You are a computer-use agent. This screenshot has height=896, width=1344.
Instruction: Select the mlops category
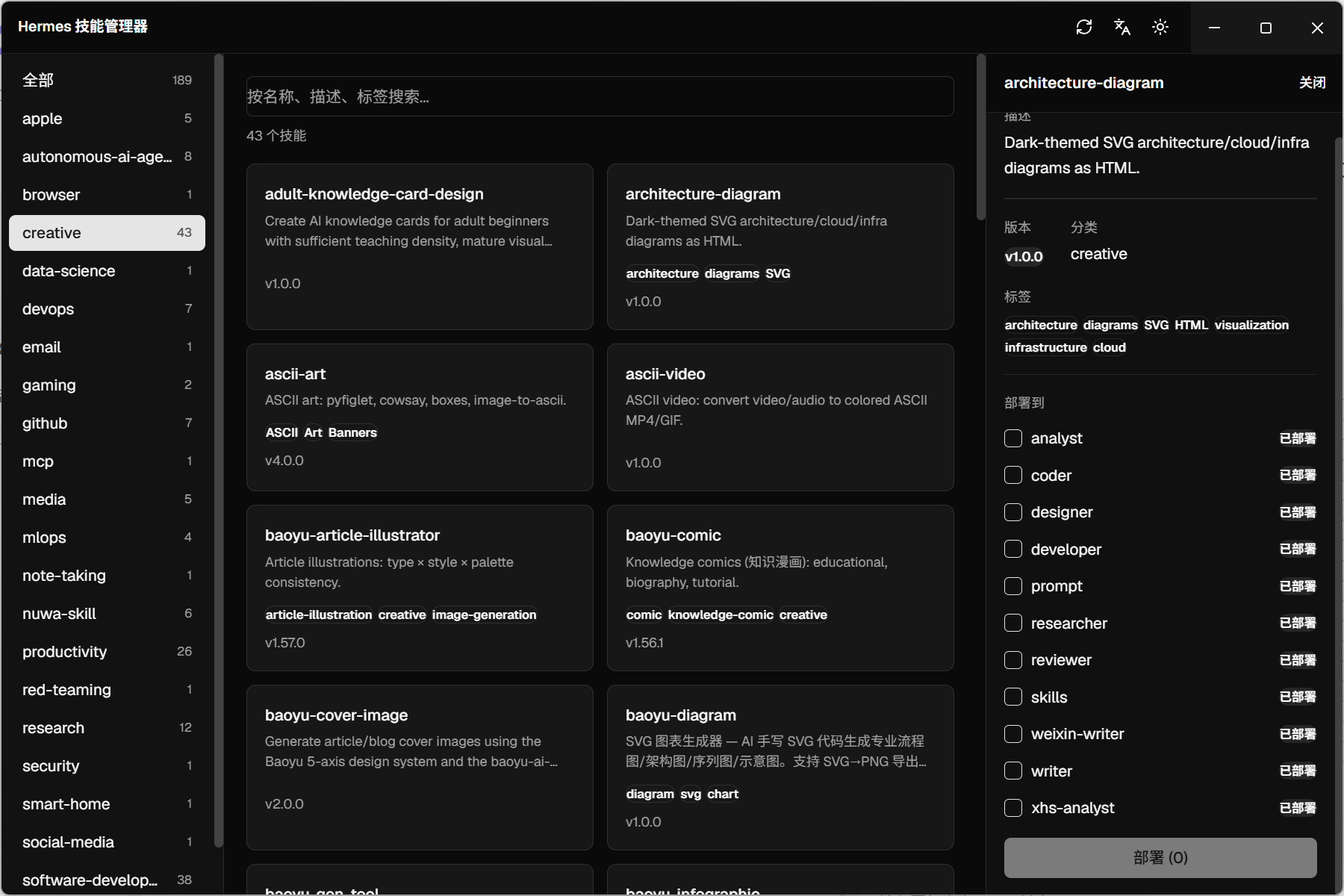[107, 538]
